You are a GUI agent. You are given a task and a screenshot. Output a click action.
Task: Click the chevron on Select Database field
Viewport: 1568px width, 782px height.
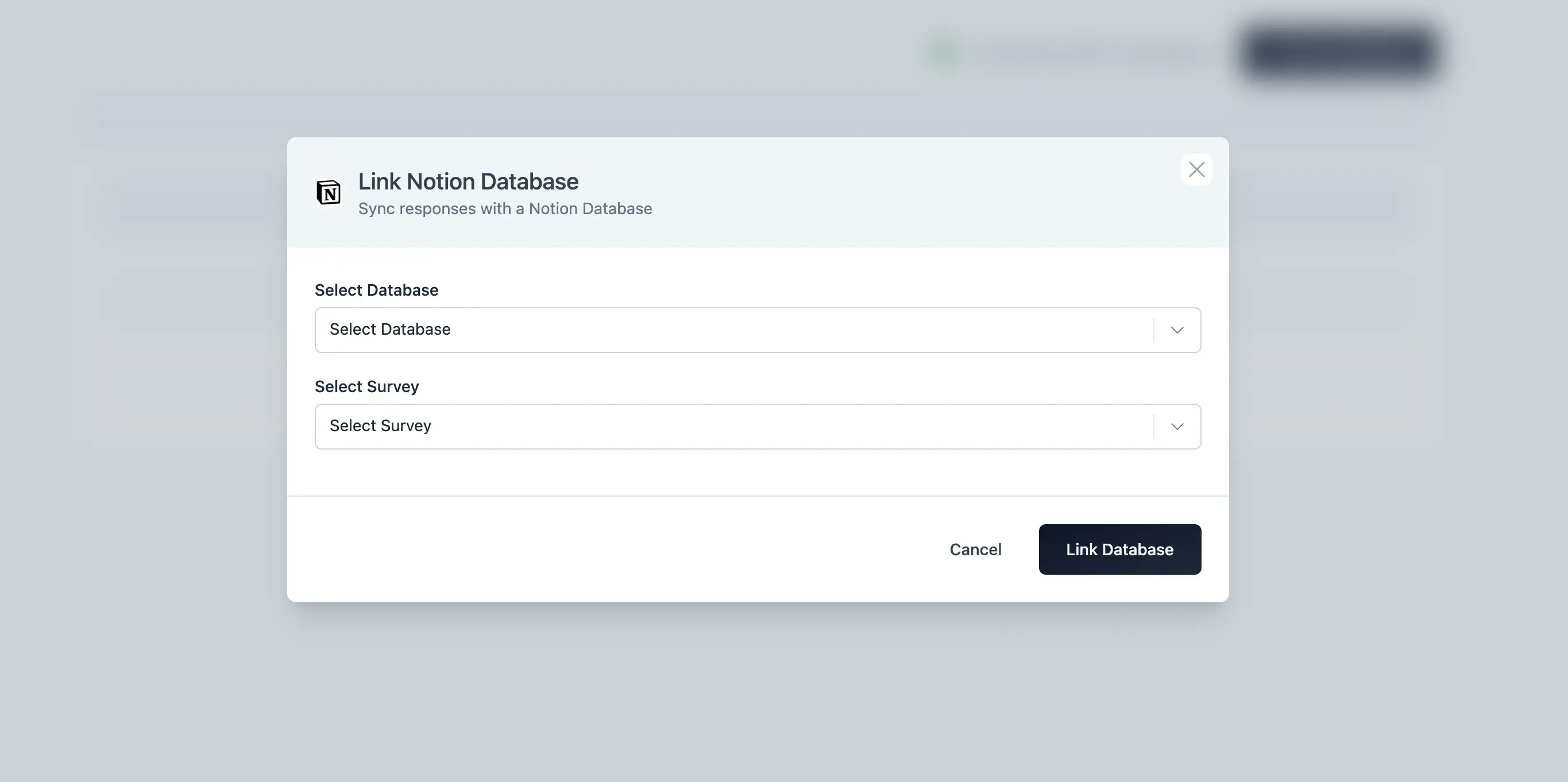pos(1176,330)
